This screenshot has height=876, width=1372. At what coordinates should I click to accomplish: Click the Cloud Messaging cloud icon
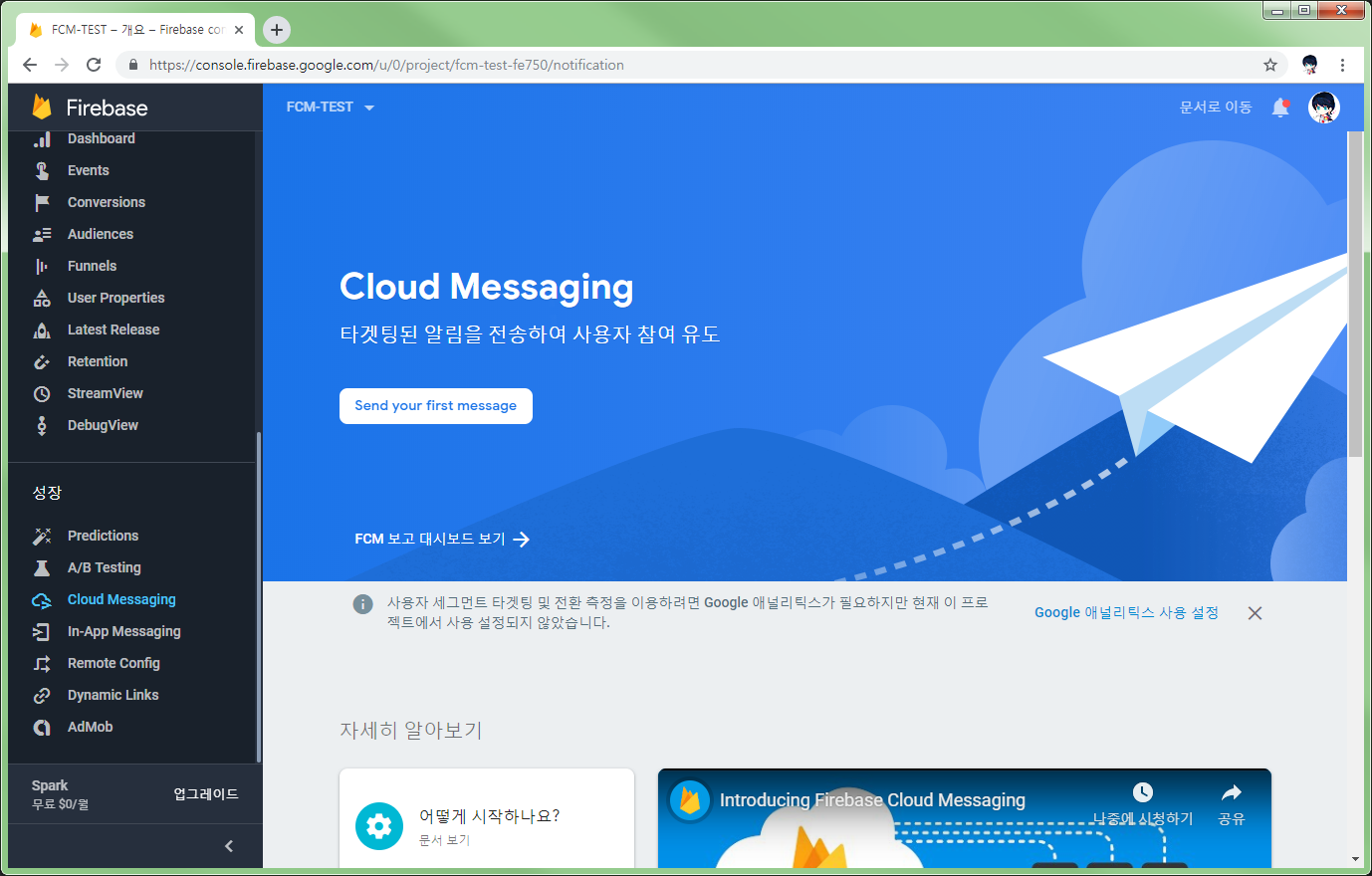pos(42,600)
